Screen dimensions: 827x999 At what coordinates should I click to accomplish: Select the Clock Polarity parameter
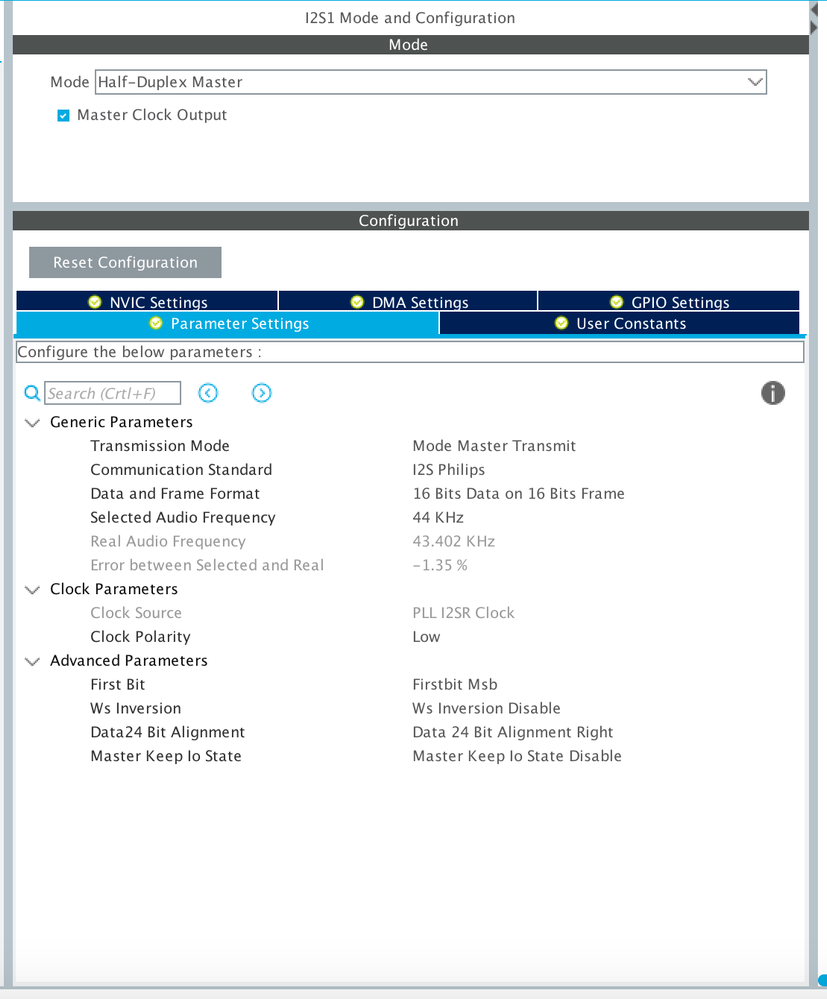click(140, 637)
